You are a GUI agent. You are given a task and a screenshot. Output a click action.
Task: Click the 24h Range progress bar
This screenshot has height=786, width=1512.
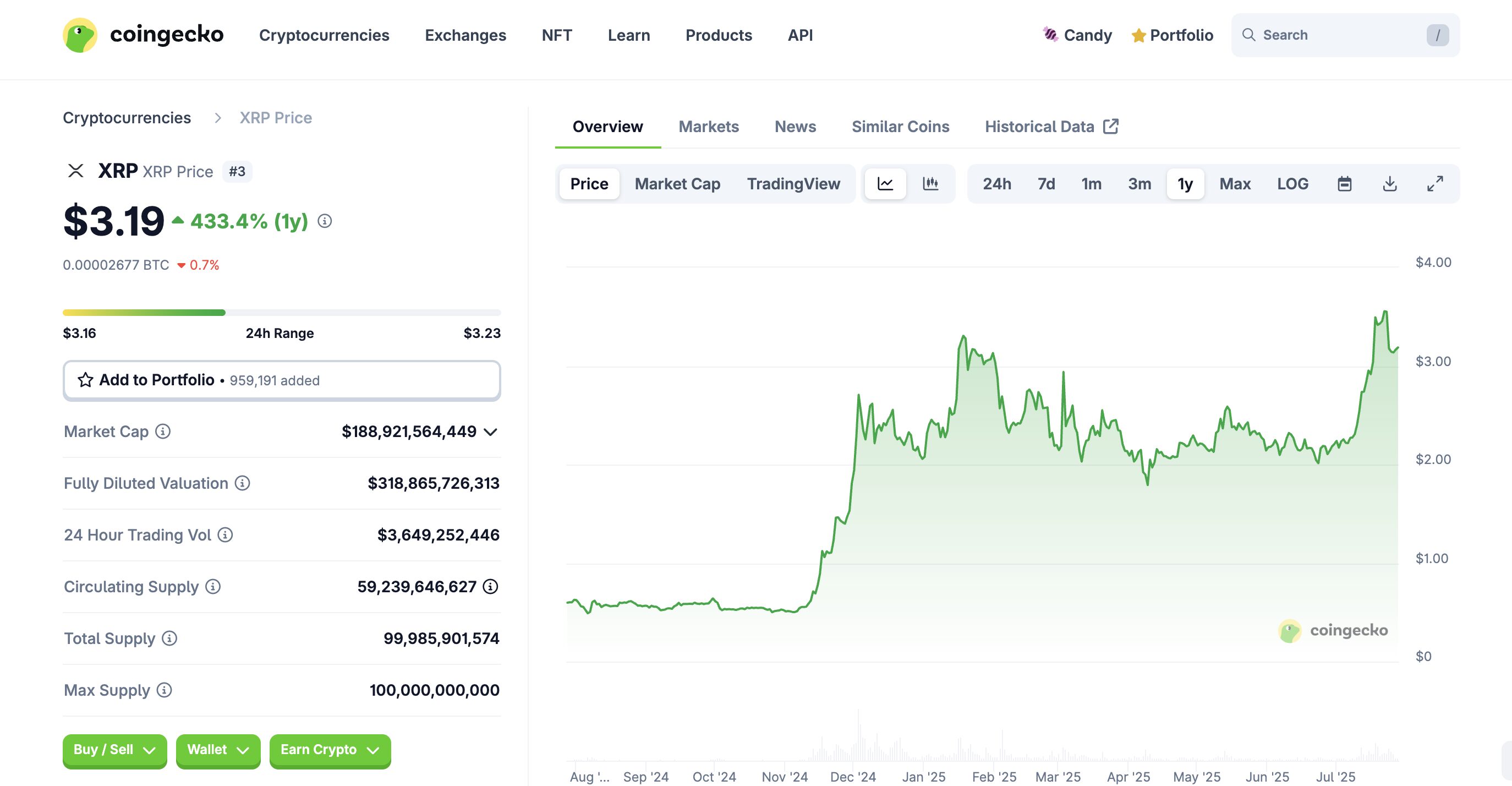[282, 313]
